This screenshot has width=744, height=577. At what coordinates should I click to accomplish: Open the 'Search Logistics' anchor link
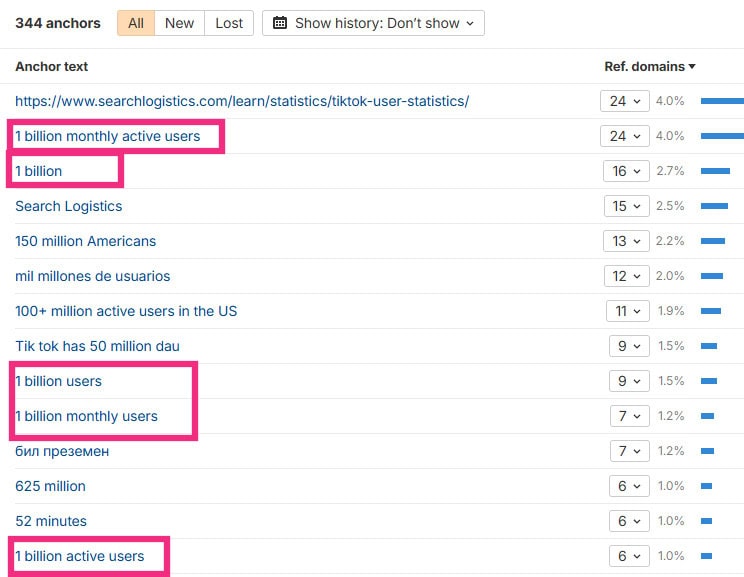69,206
